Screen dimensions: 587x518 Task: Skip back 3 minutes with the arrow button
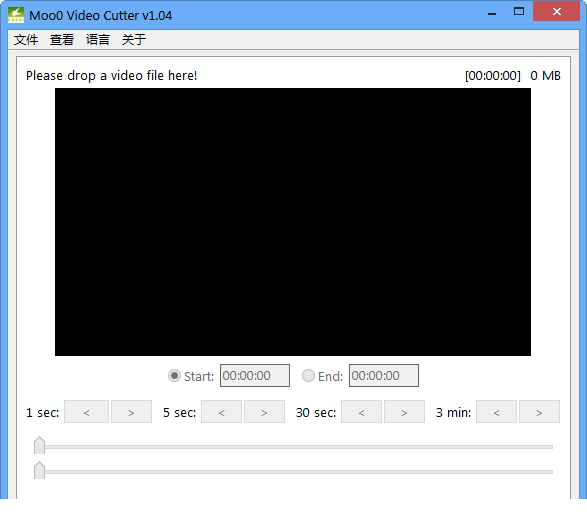496,412
